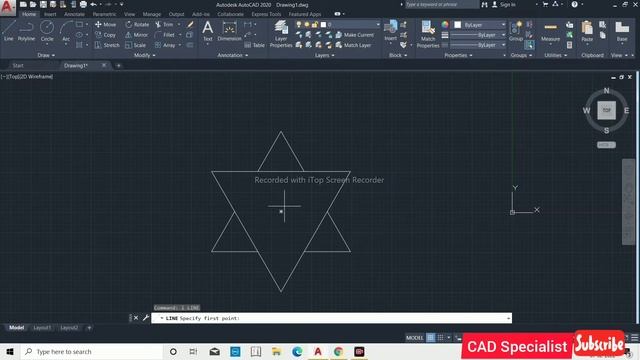Expand the Layers panel
Viewport: 640px width, 360px height.
324,55
